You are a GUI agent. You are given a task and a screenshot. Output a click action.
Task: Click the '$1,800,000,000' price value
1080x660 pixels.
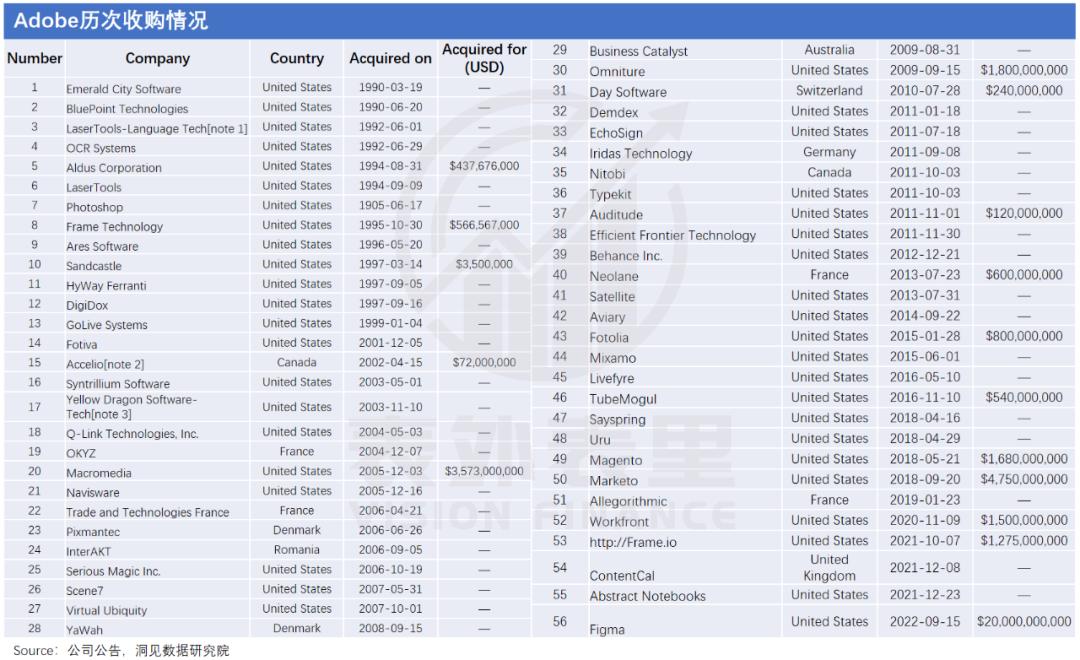(1024, 70)
